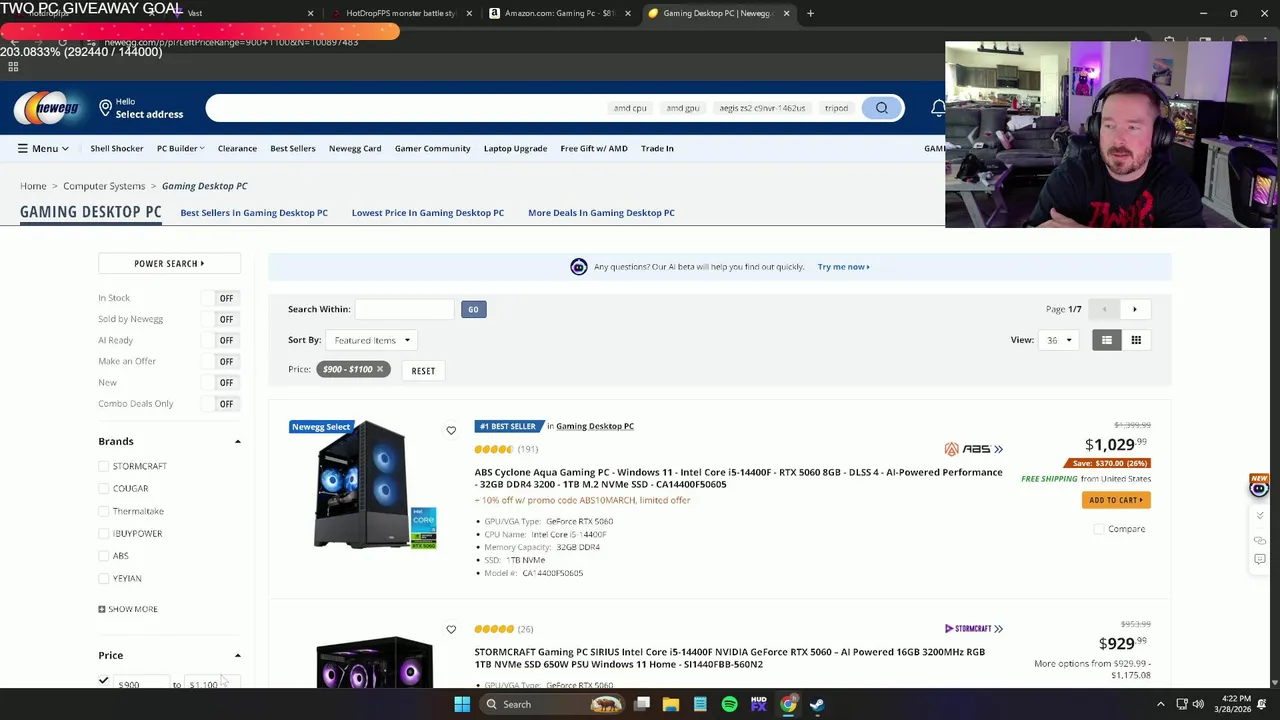Toggle In Stock filter switch
Viewport: 1280px width, 720px height.
[x=219, y=298]
